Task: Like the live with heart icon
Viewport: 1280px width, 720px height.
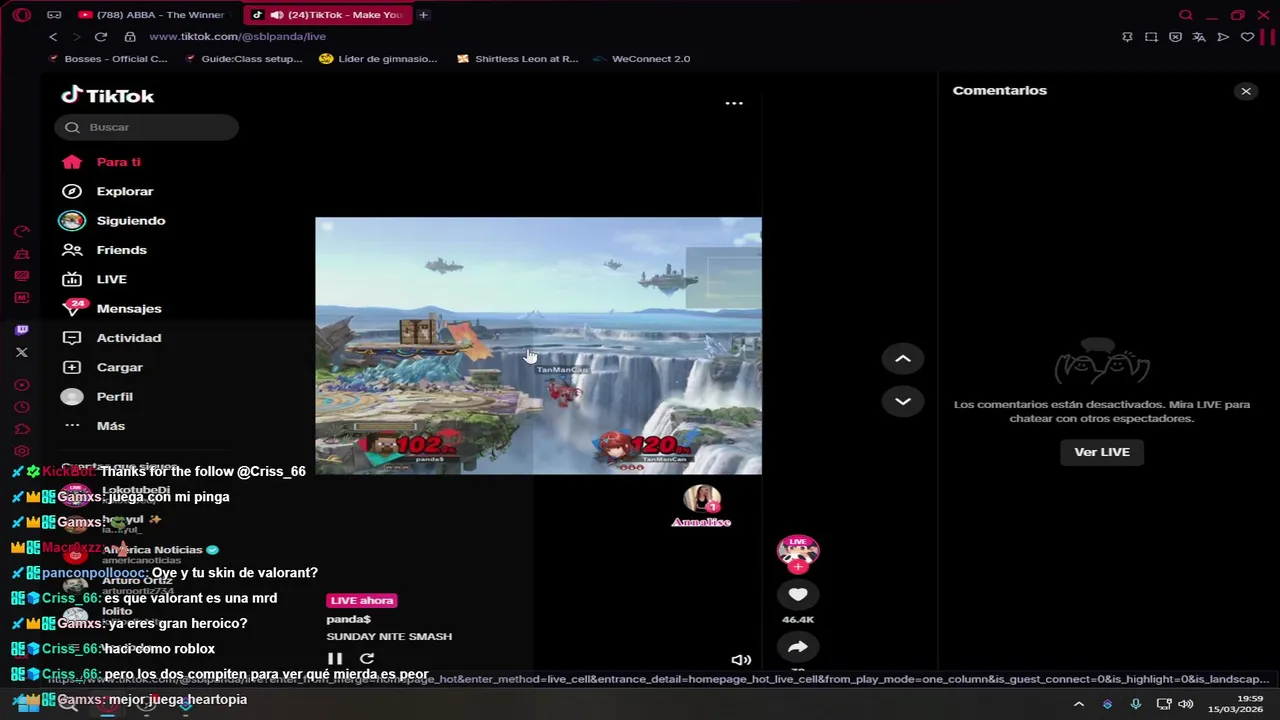Action: (797, 595)
